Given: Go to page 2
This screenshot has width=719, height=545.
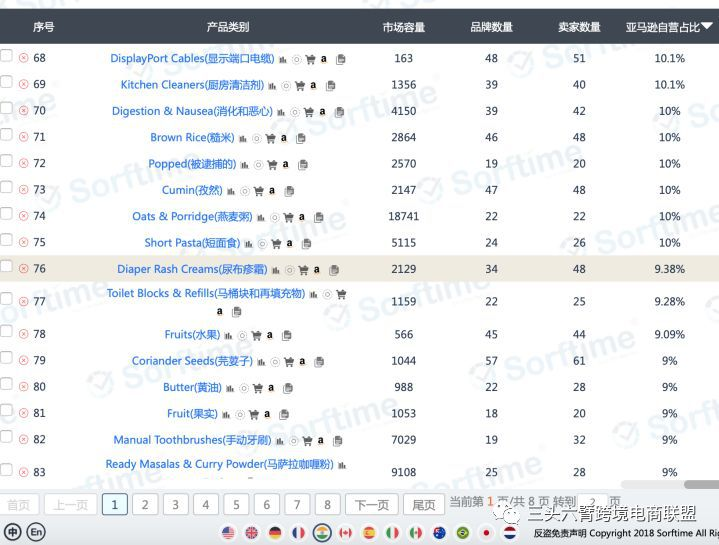Looking at the screenshot, I should point(145,505).
